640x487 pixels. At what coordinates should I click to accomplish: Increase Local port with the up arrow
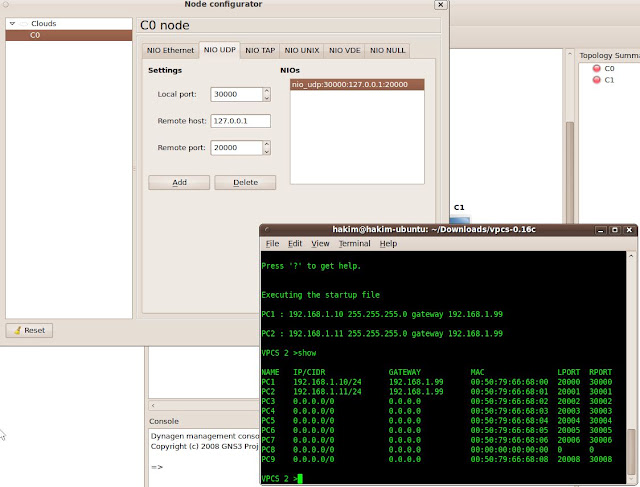click(x=267, y=91)
